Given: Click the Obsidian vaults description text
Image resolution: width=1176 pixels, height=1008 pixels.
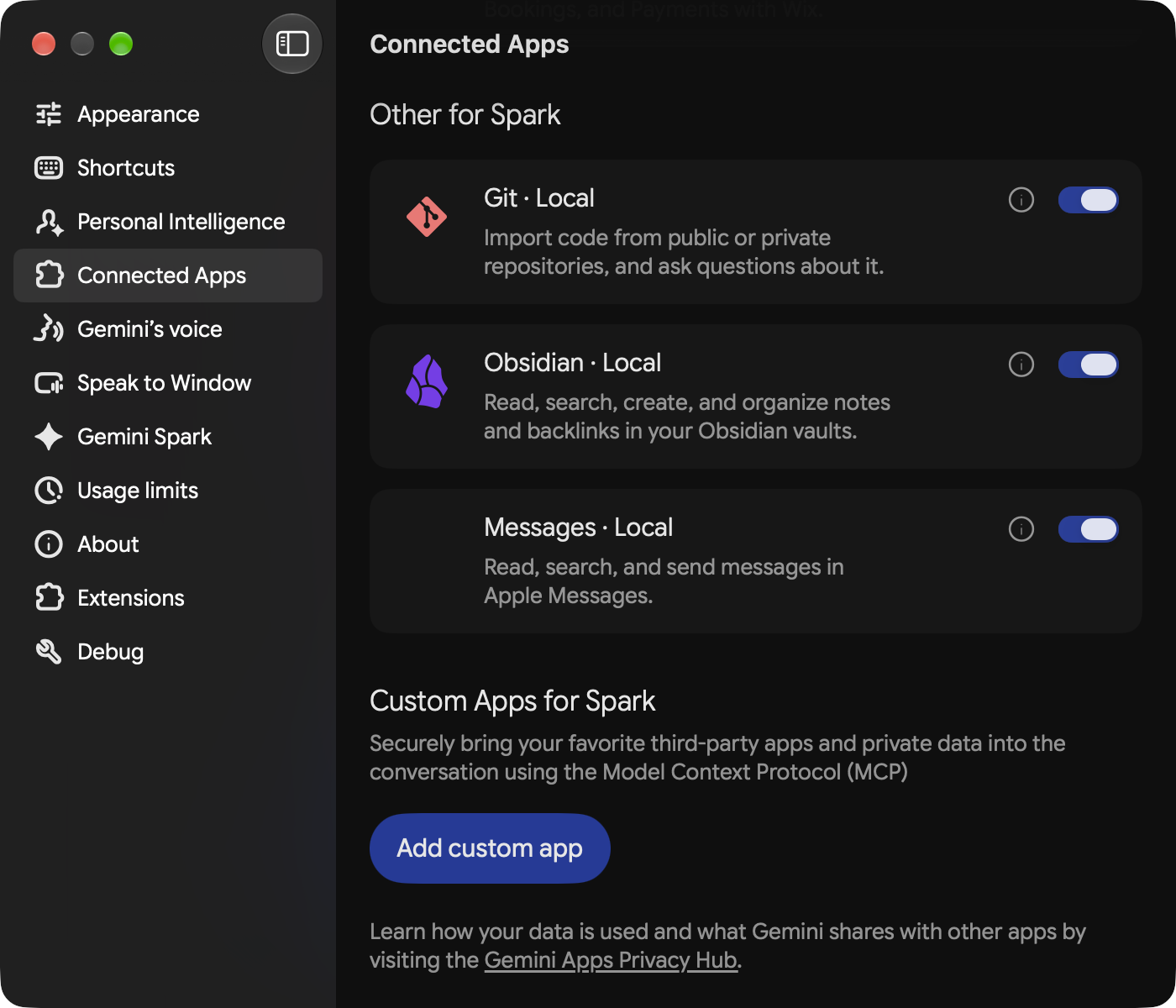Looking at the screenshot, I should pyautogui.click(x=687, y=417).
